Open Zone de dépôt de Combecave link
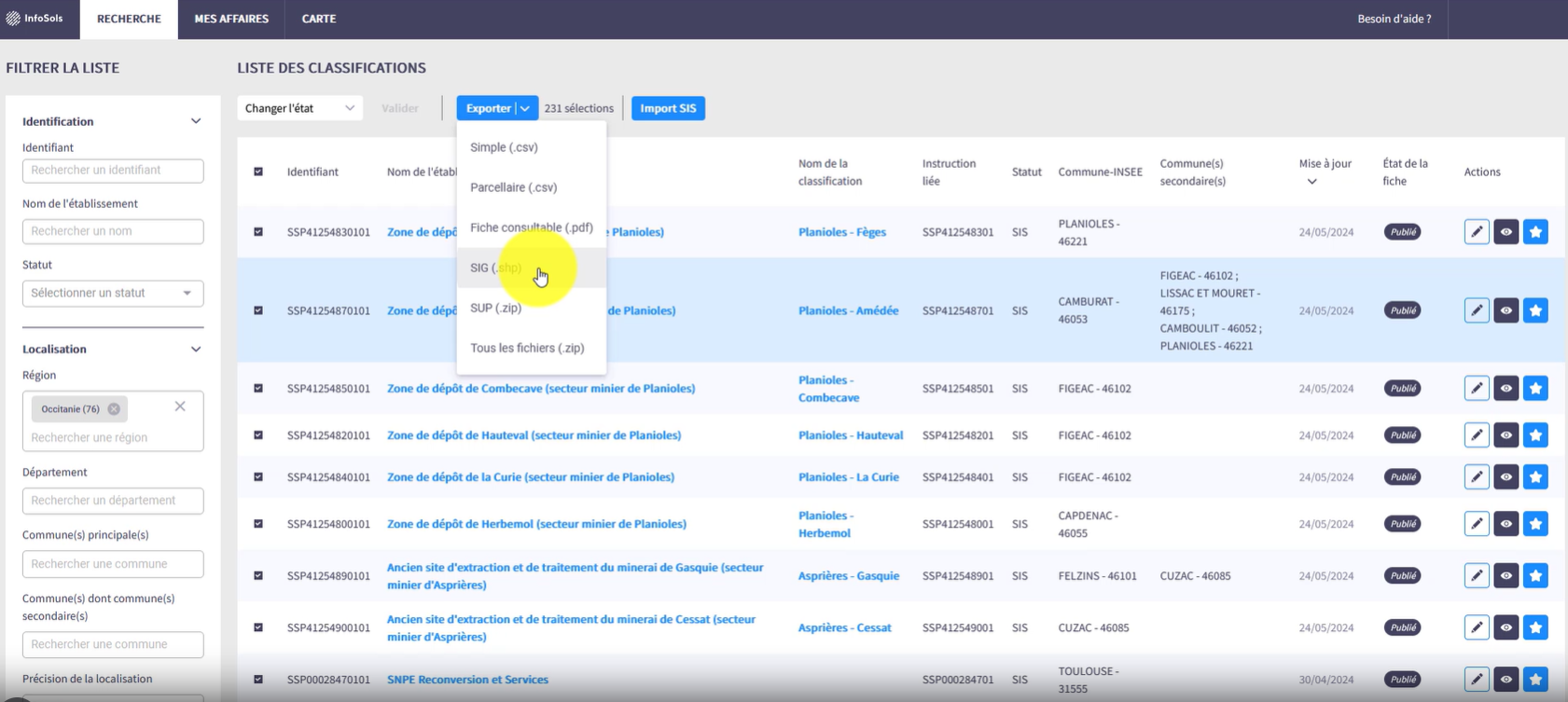1568x702 pixels. pos(541,388)
